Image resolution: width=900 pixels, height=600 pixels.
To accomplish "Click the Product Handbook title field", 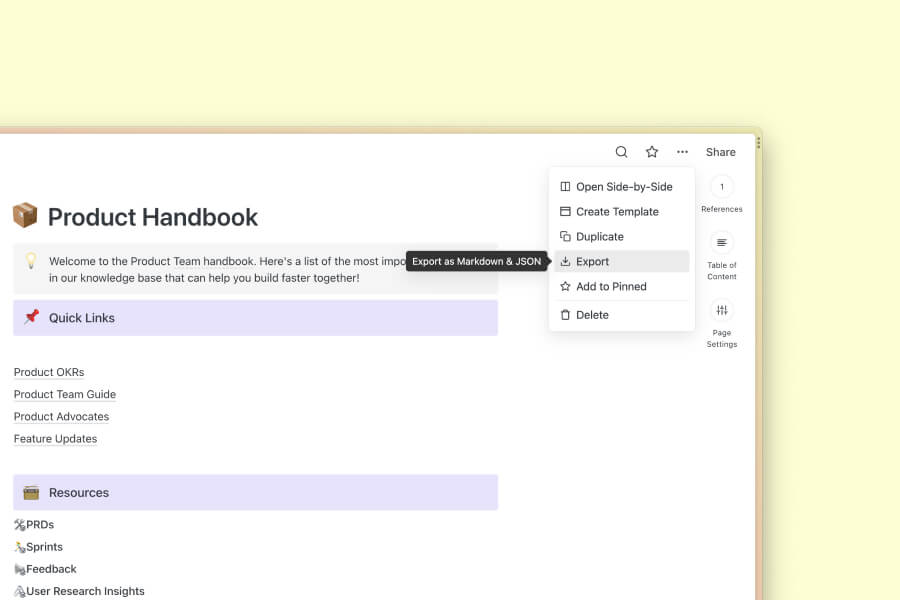I will 153,217.
